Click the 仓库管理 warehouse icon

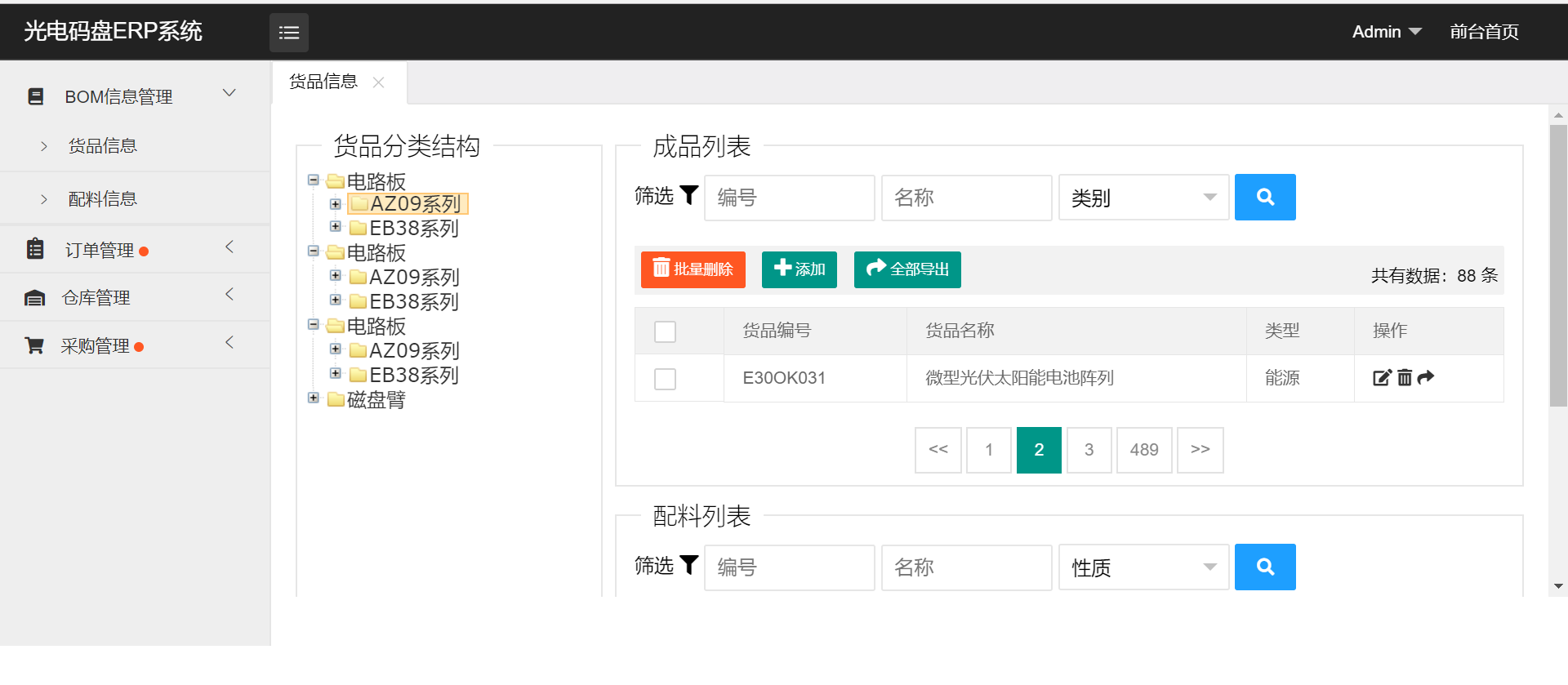click(34, 298)
